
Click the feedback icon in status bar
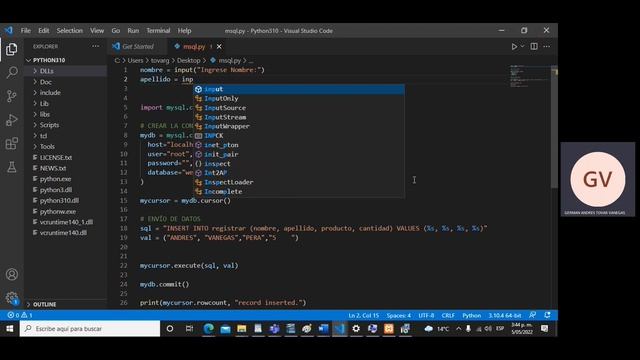pyautogui.click(x=532, y=315)
